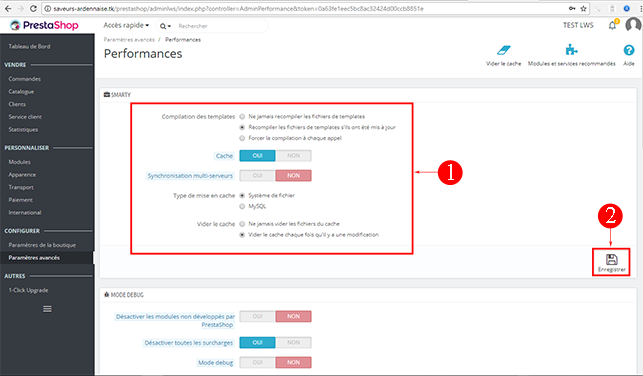643x376 pixels.
Task: Click the Mode debug field label
Action: coord(216,362)
